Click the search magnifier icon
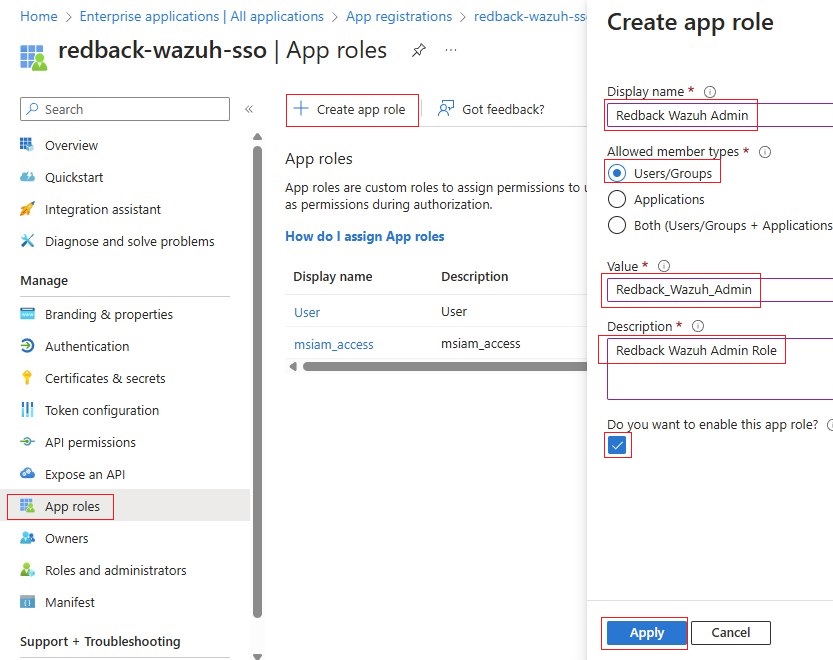This screenshot has height=660, width=833. pyautogui.click(x=32, y=109)
